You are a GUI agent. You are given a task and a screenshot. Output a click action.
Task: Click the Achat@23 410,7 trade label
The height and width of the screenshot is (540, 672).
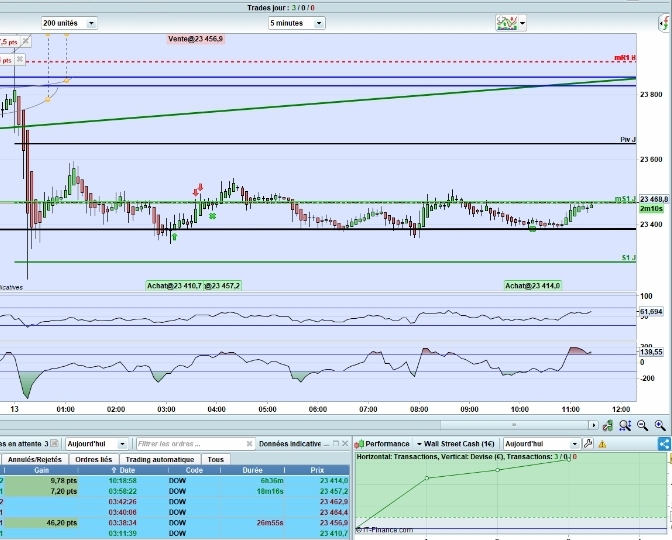coord(174,285)
